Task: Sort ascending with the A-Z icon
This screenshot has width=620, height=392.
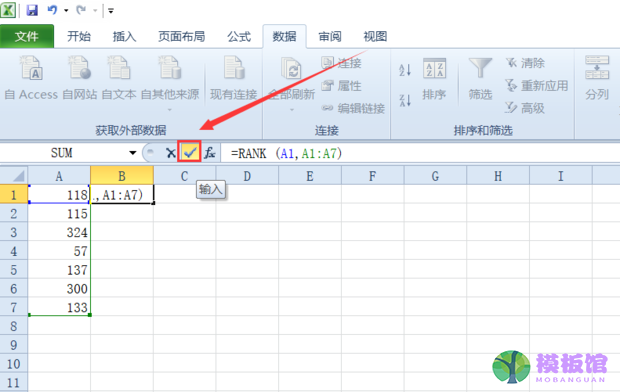Action: [x=405, y=70]
